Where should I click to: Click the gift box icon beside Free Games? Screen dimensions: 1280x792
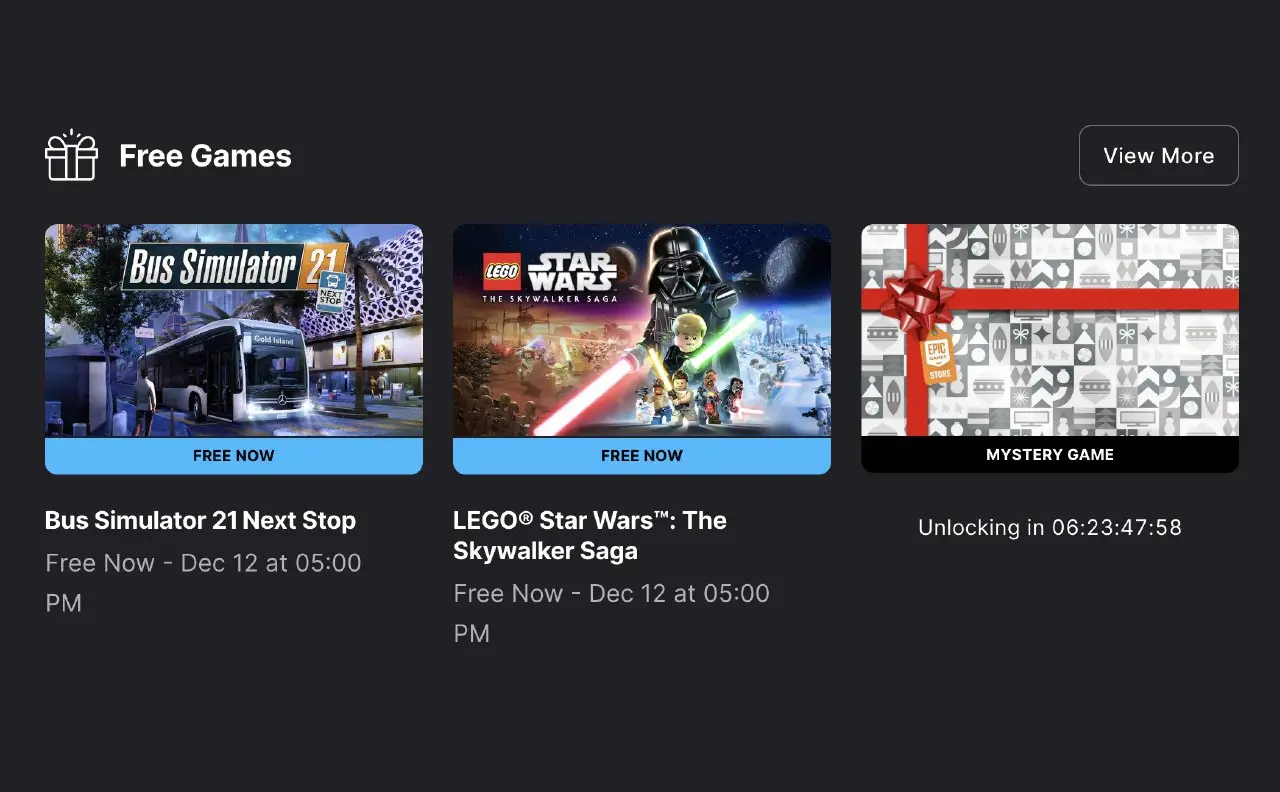point(71,155)
